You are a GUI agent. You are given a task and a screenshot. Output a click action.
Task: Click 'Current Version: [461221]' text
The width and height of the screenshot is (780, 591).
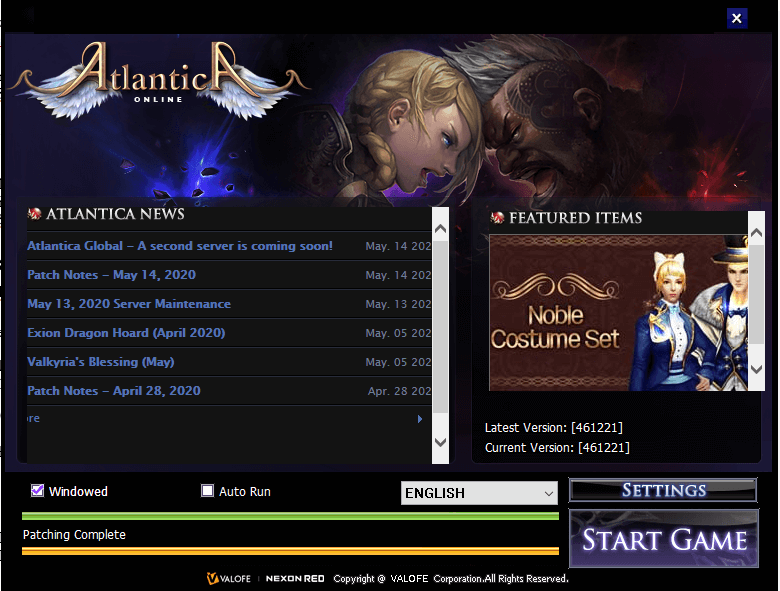pyautogui.click(x=557, y=448)
